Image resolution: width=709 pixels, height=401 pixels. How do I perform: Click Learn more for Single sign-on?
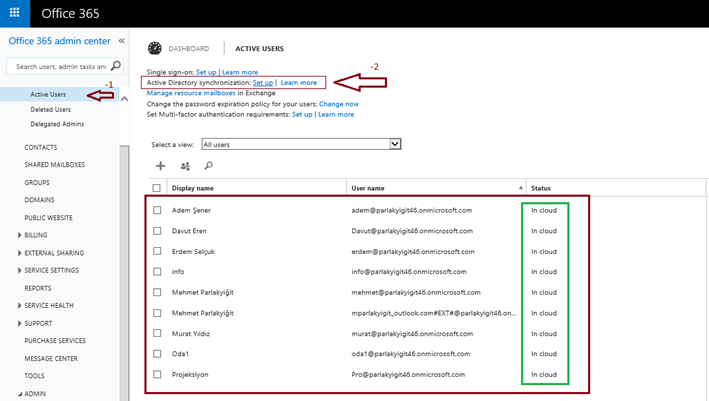(x=240, y=72)
